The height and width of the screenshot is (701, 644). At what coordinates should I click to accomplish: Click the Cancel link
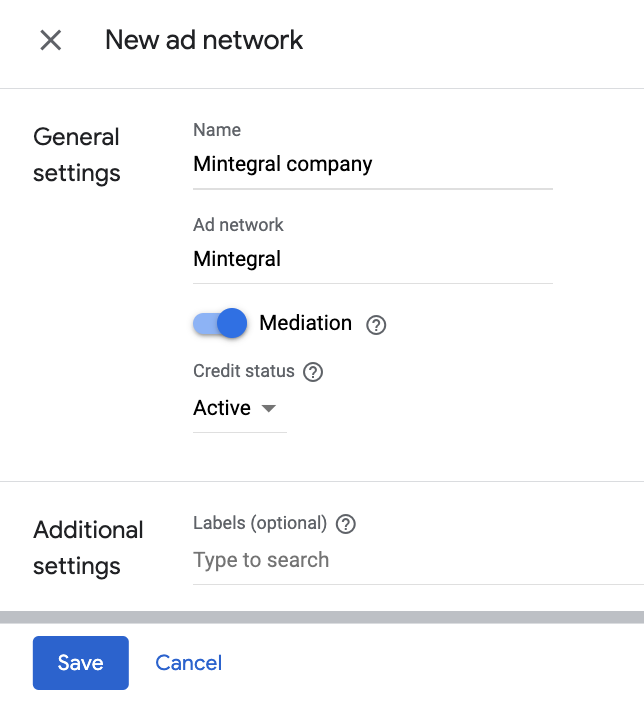189,663
